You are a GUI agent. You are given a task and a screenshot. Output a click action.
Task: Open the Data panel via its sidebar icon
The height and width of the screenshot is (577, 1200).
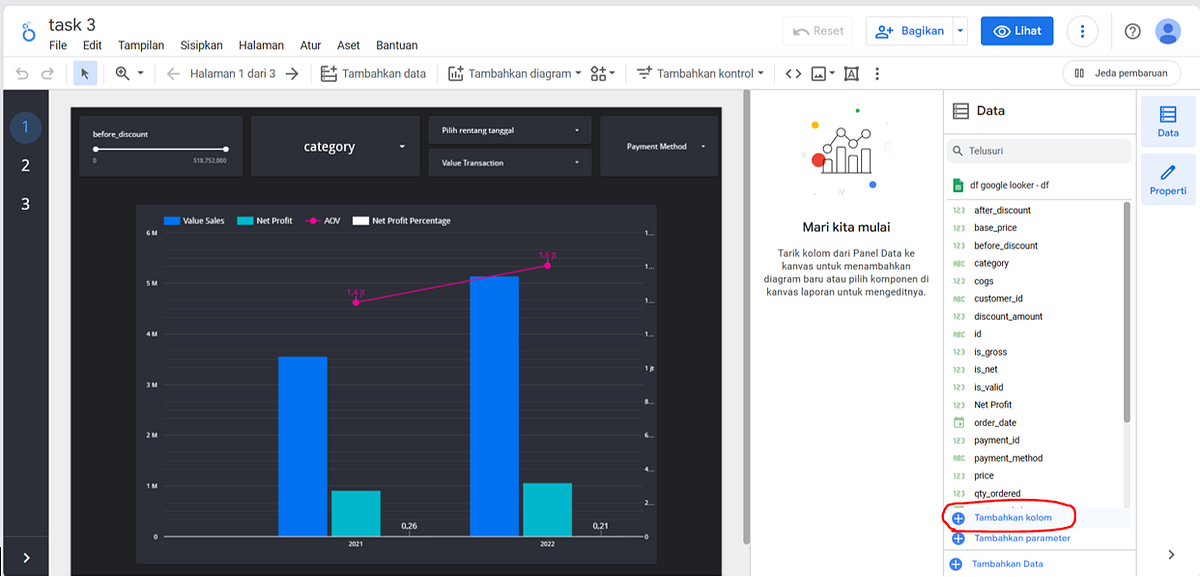click(1168, 120)
